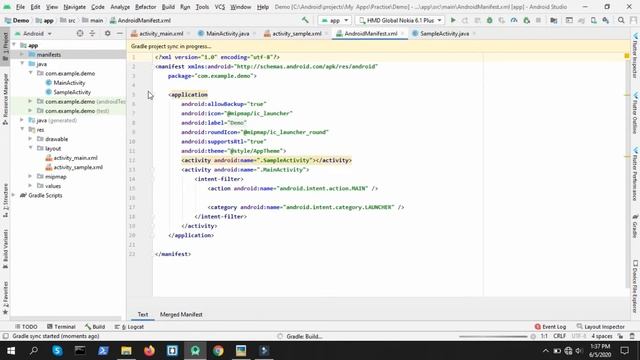This screenshot has height=360, width=640.
Task: Open the VCS menu
Action: (220, 7)
